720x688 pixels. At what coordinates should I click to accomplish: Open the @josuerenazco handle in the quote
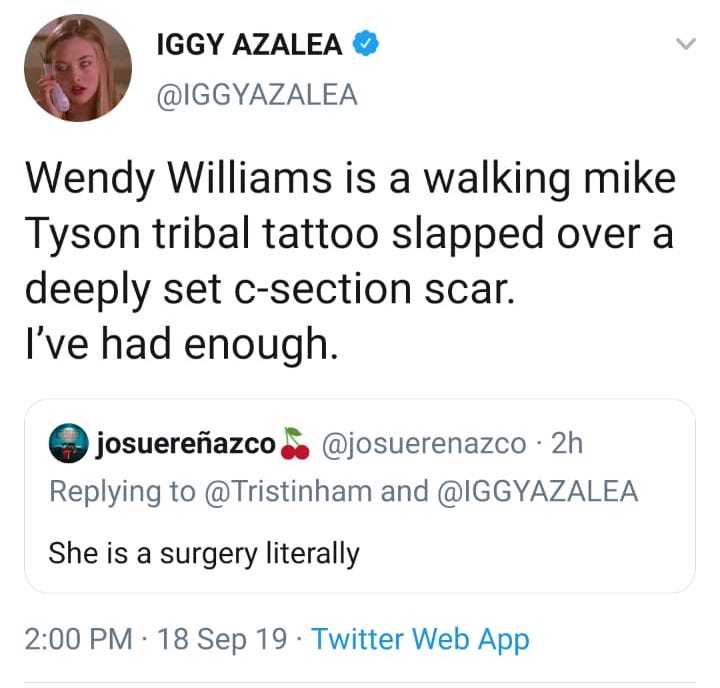tap(424, 444)
